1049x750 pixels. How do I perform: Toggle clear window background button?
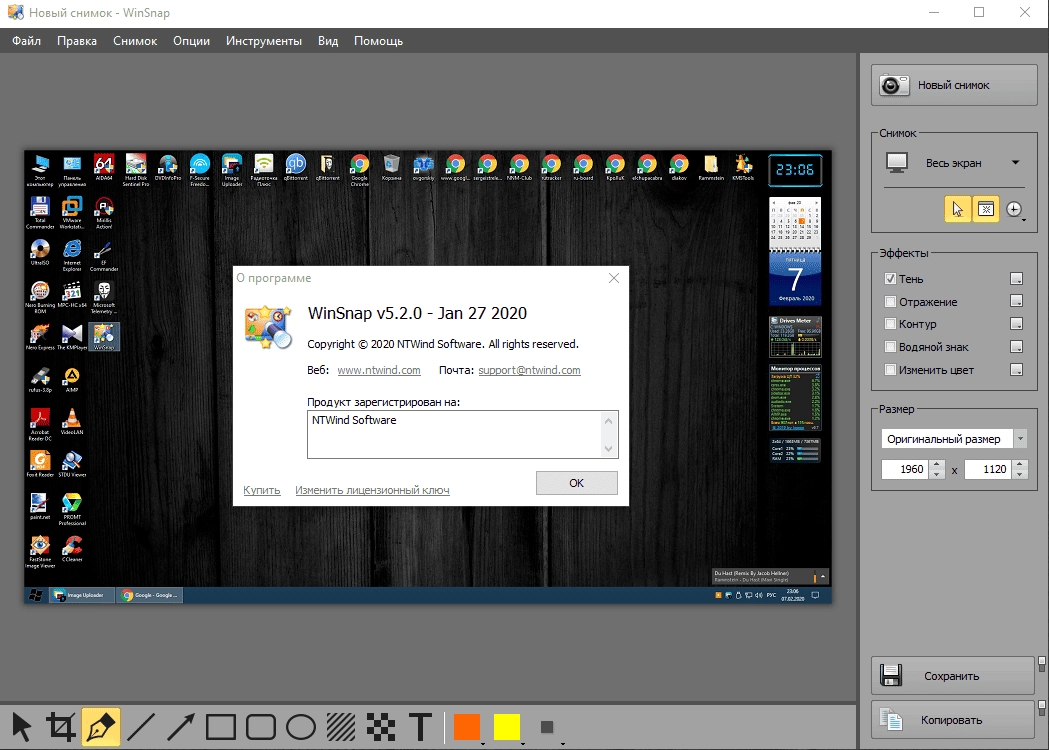985,209
